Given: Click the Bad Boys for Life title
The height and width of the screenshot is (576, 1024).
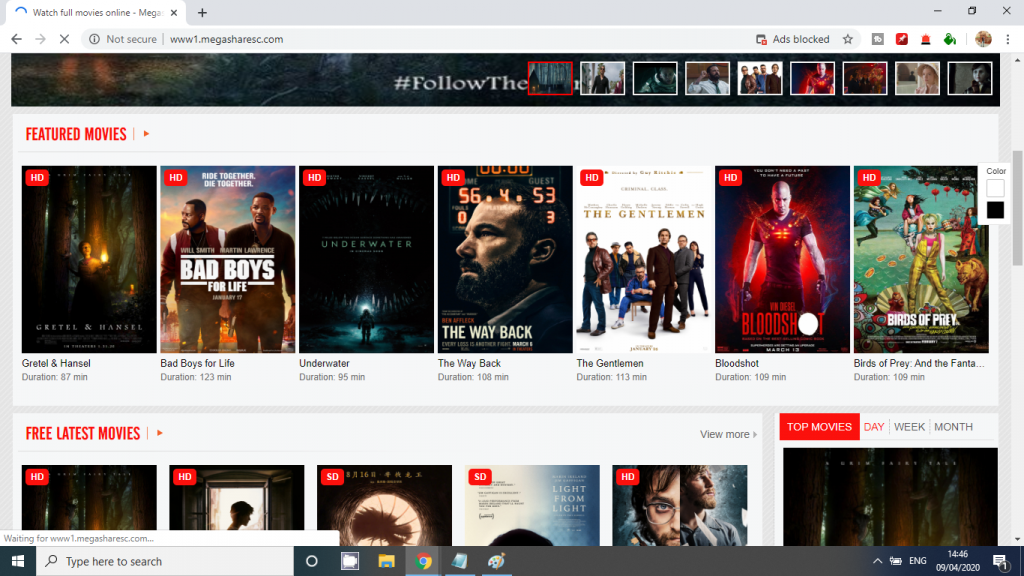Looking at the screenshot, I should [x=197, y=363].
